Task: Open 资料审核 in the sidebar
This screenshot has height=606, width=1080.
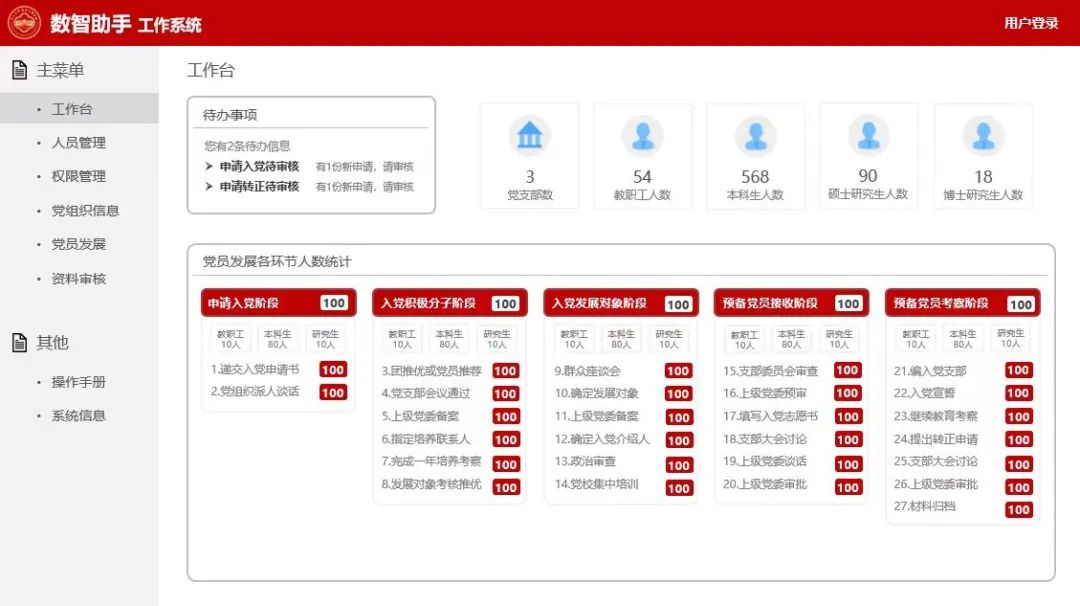Action: coord(78,279)
